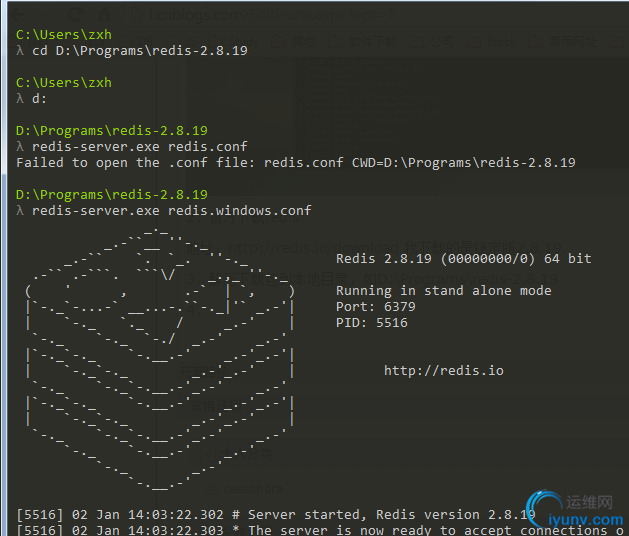The width and height of the screenshot is (629, 536).
Task: Click the http://redis.io URL text
Action: coord(444,371)
